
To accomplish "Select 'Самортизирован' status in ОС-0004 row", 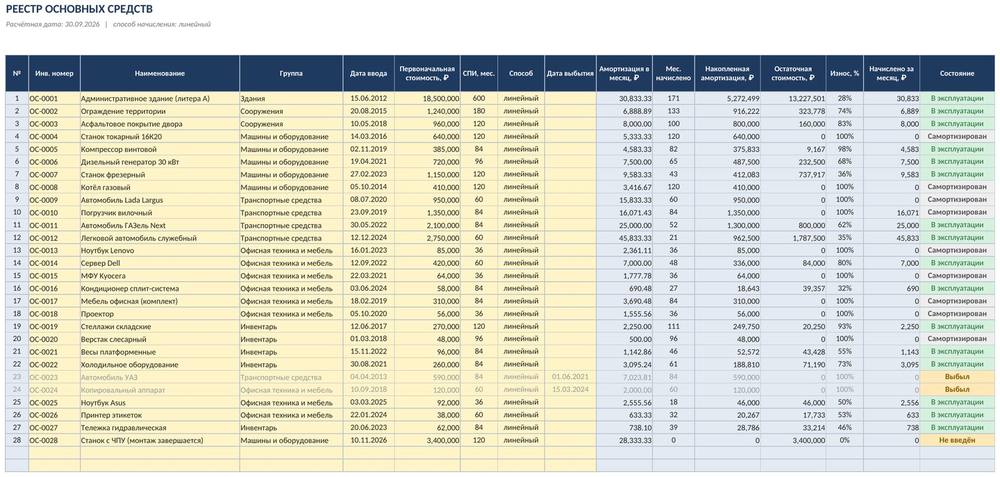I will click(957, 136).
